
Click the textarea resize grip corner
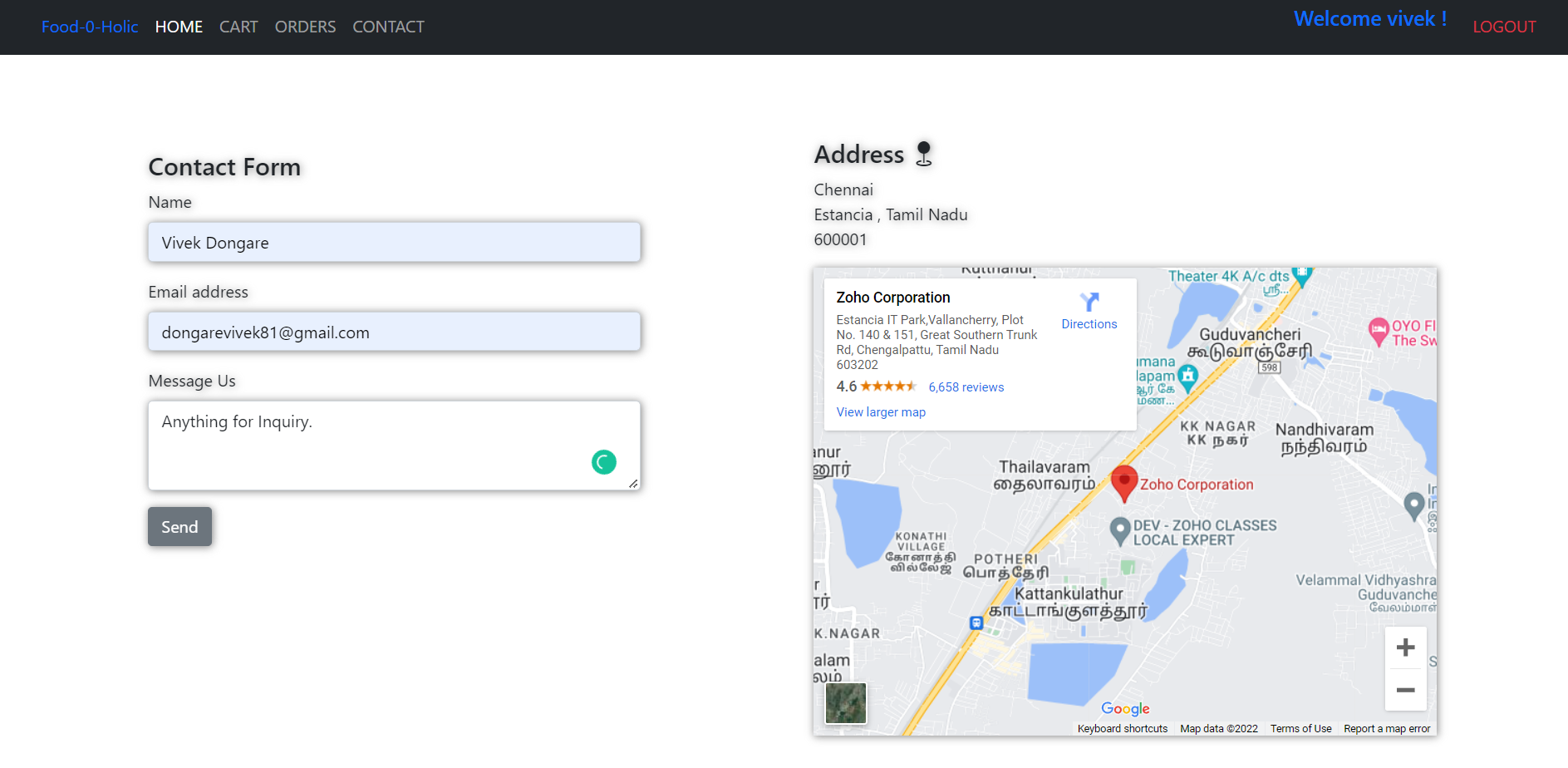633,483
